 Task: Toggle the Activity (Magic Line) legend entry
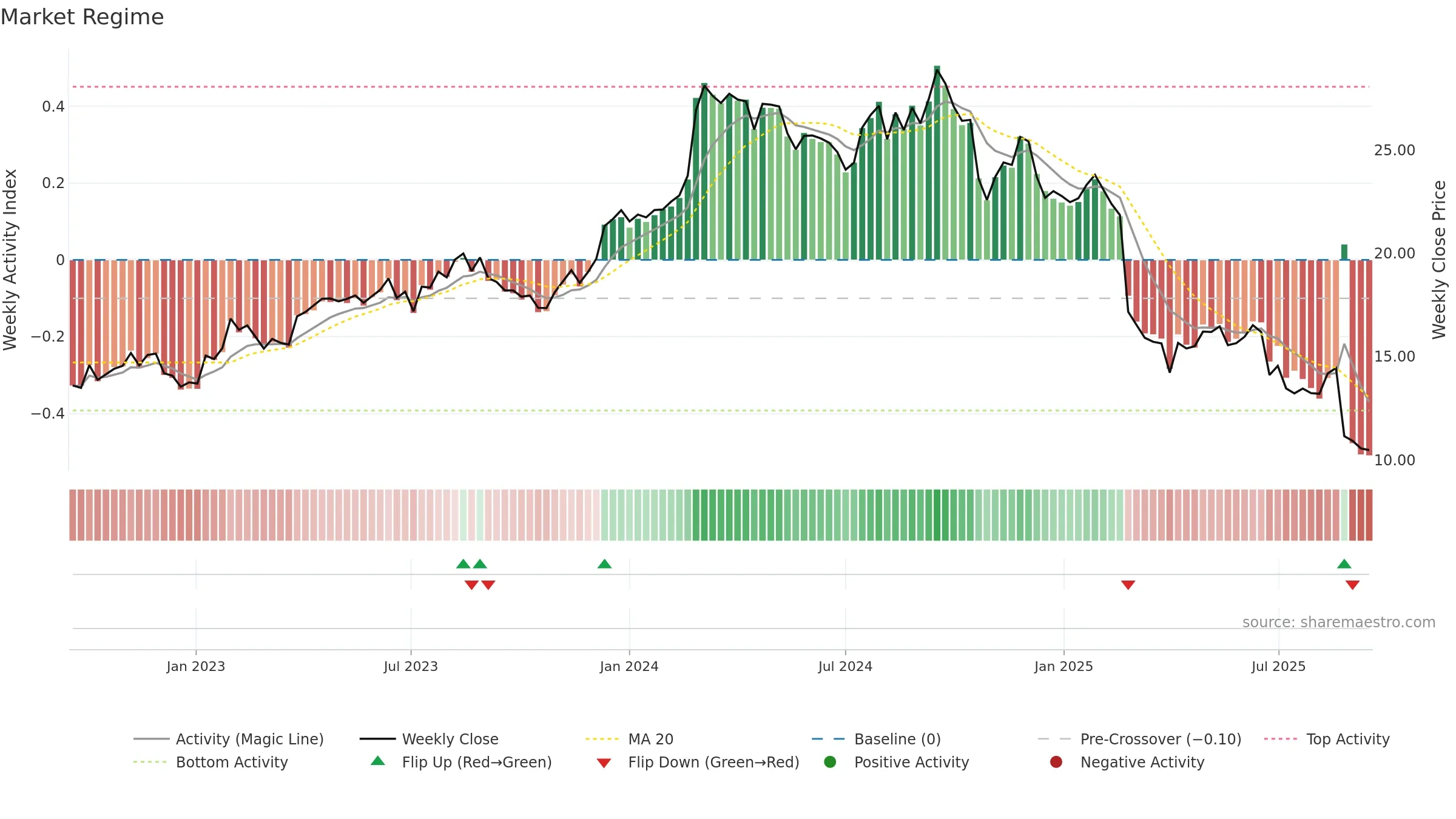pos(229,739)
